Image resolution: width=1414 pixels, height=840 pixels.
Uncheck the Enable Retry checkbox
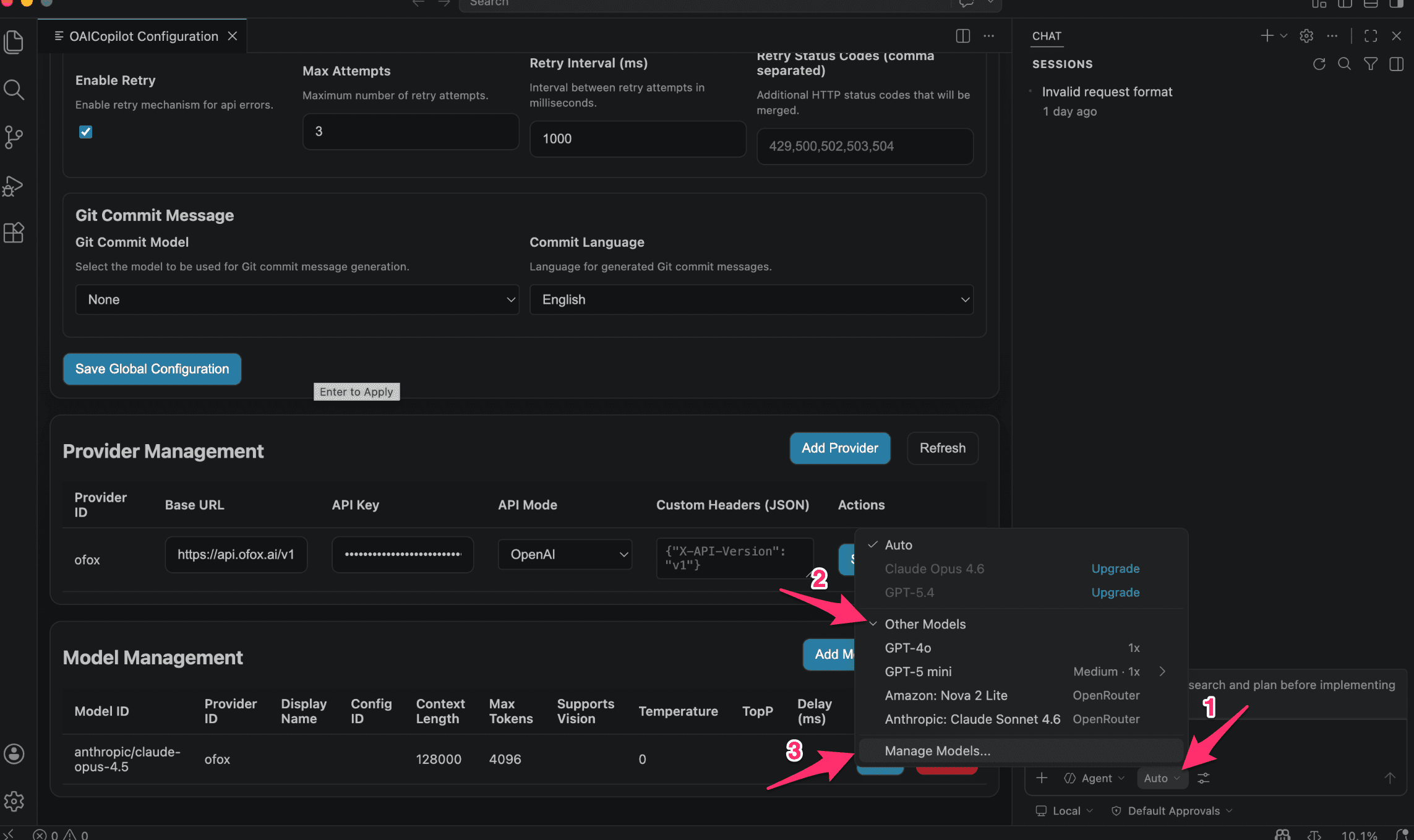tap(86, 132)
